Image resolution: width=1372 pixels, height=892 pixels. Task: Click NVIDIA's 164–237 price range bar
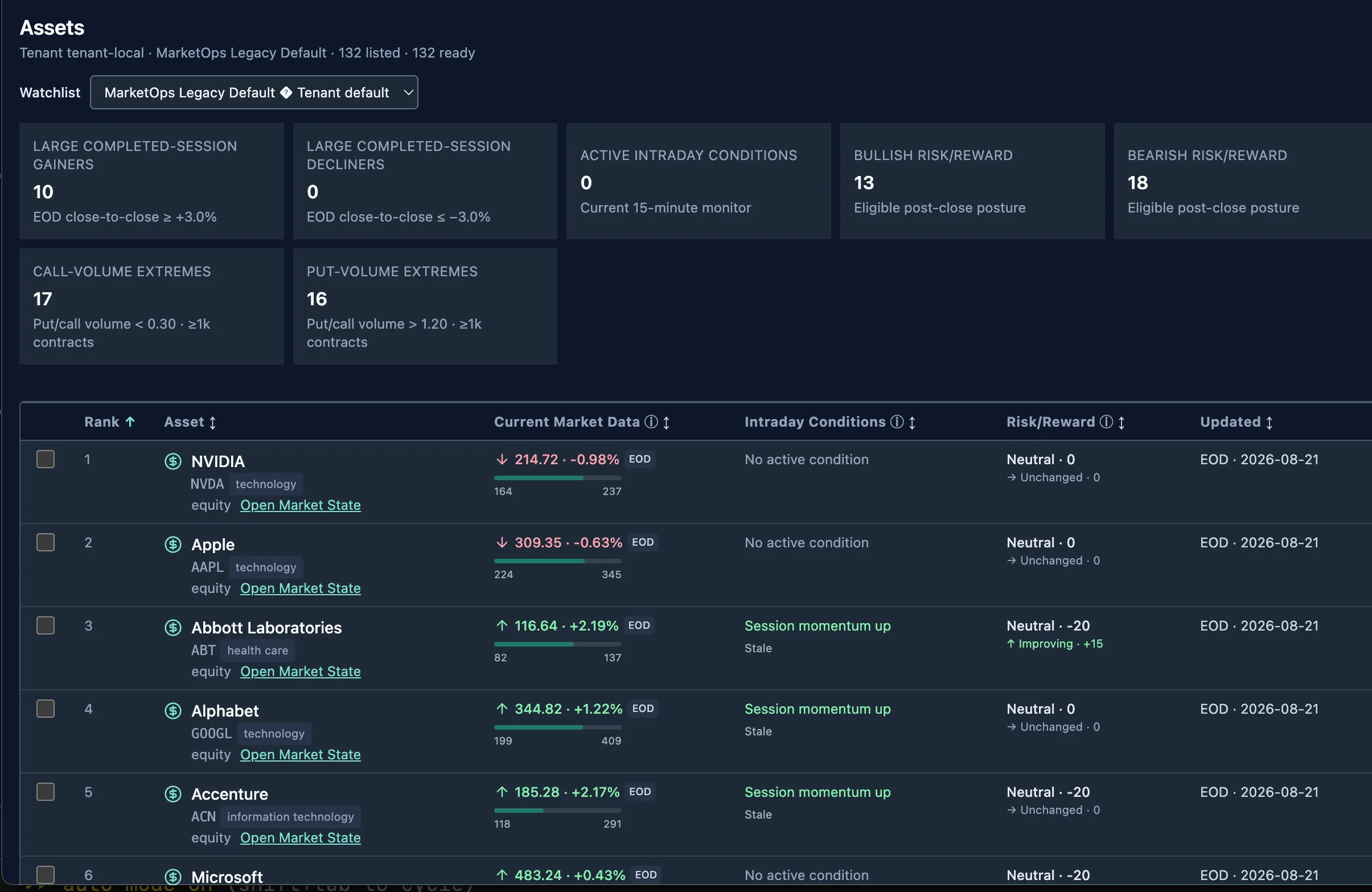557,478
